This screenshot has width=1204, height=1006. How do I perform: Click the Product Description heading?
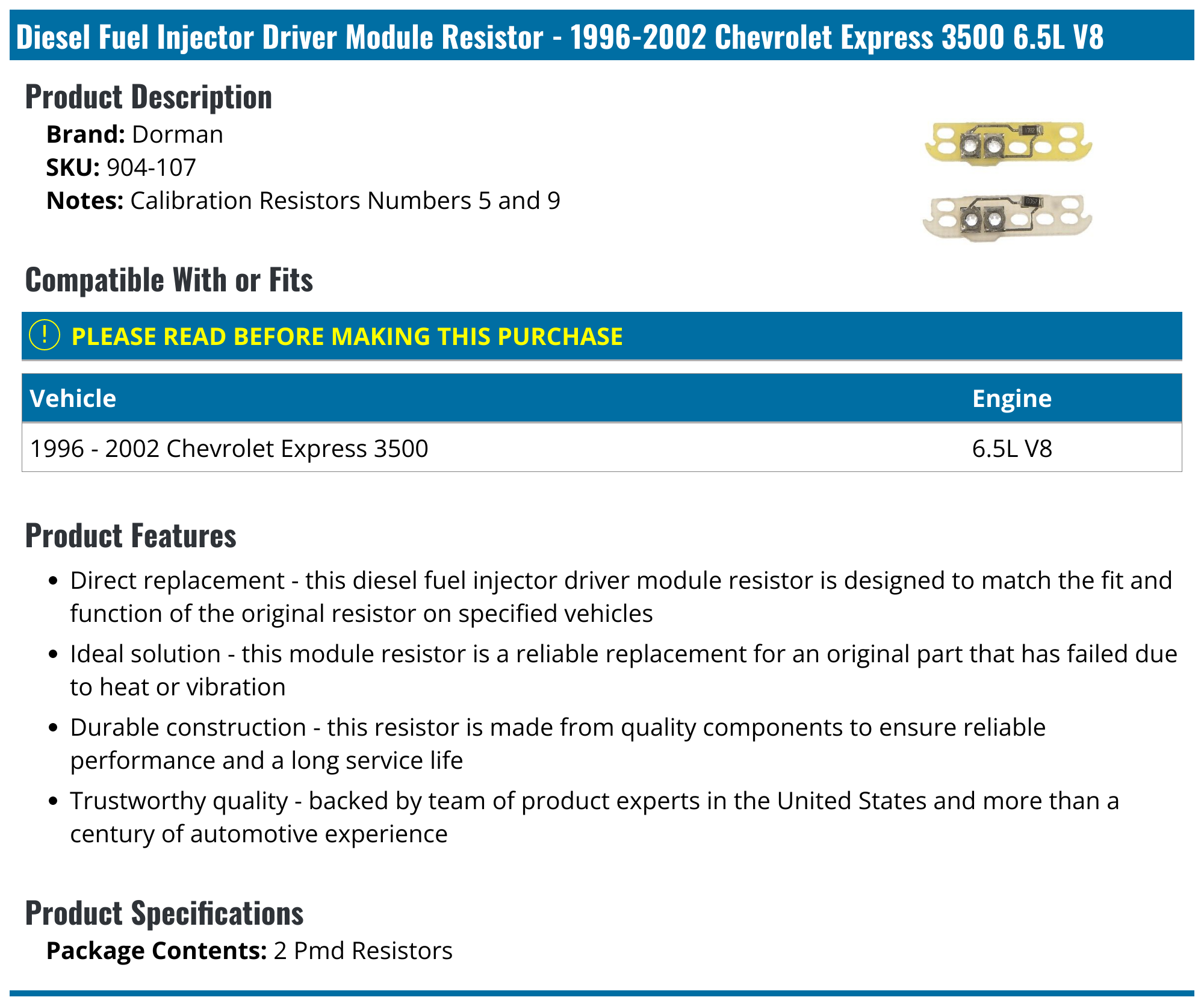click(x=149, y=97)
